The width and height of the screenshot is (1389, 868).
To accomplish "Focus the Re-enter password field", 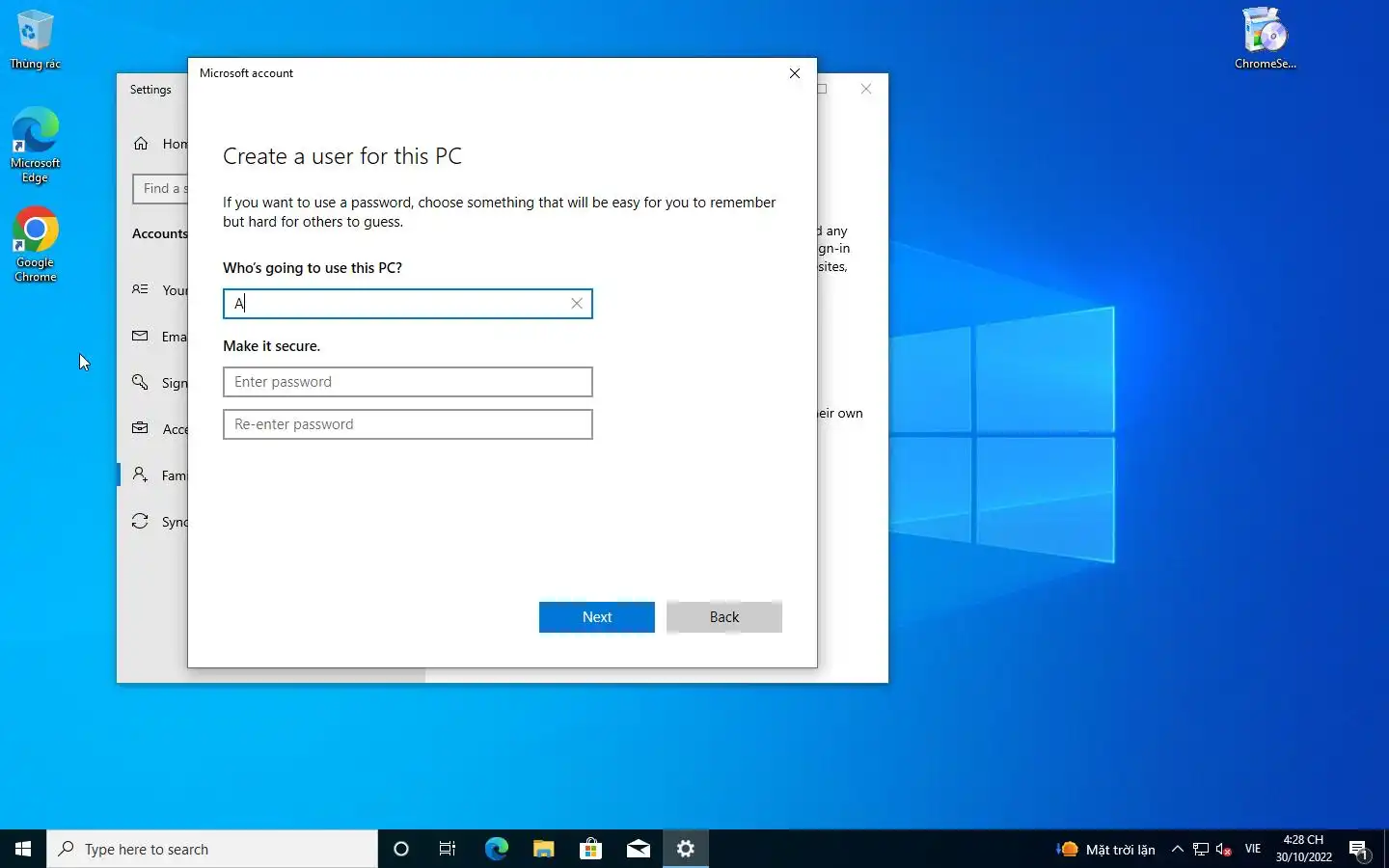I will (x=407, y=424).
